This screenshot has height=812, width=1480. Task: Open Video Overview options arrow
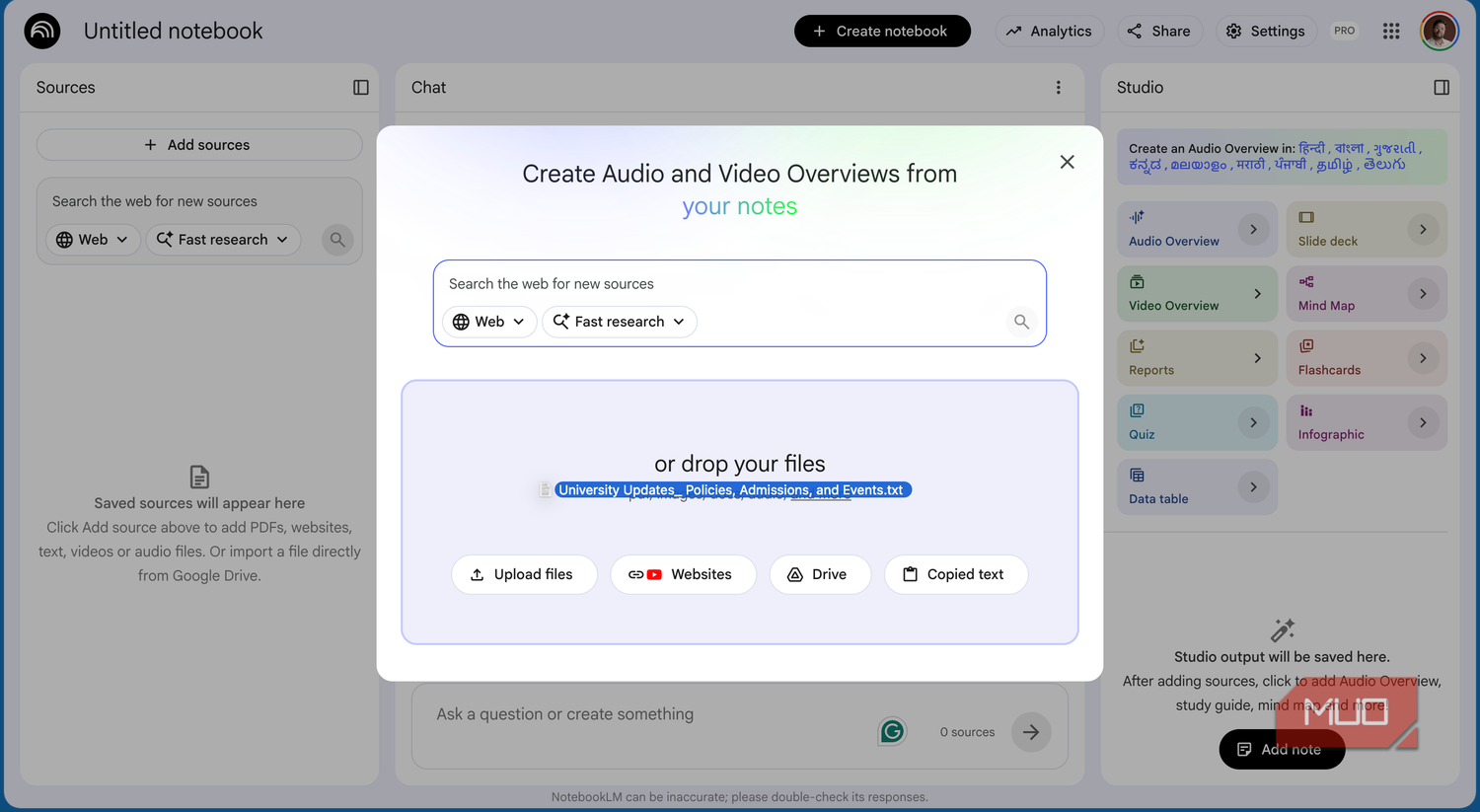(x=1257, y=294)
